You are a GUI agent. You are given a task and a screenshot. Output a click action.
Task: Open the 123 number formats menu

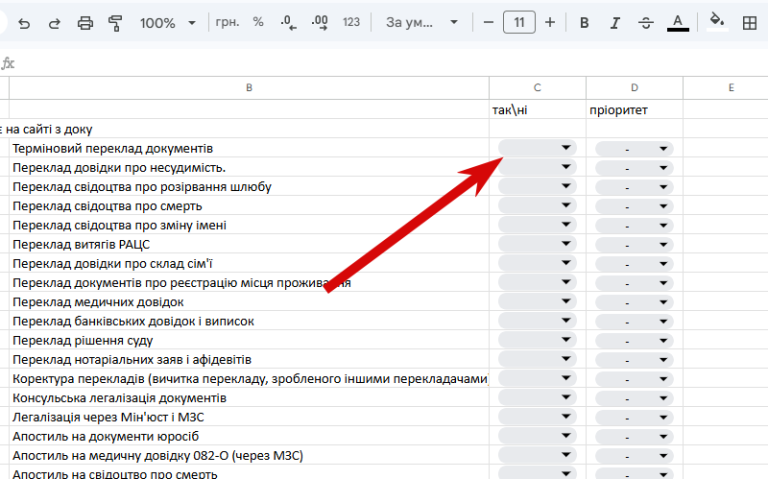tap(351, 22)
